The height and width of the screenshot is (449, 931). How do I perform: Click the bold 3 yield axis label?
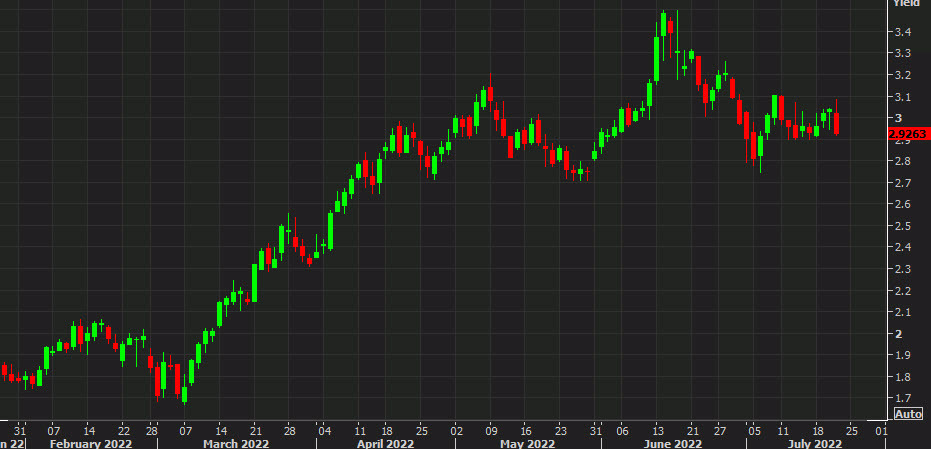898,118
